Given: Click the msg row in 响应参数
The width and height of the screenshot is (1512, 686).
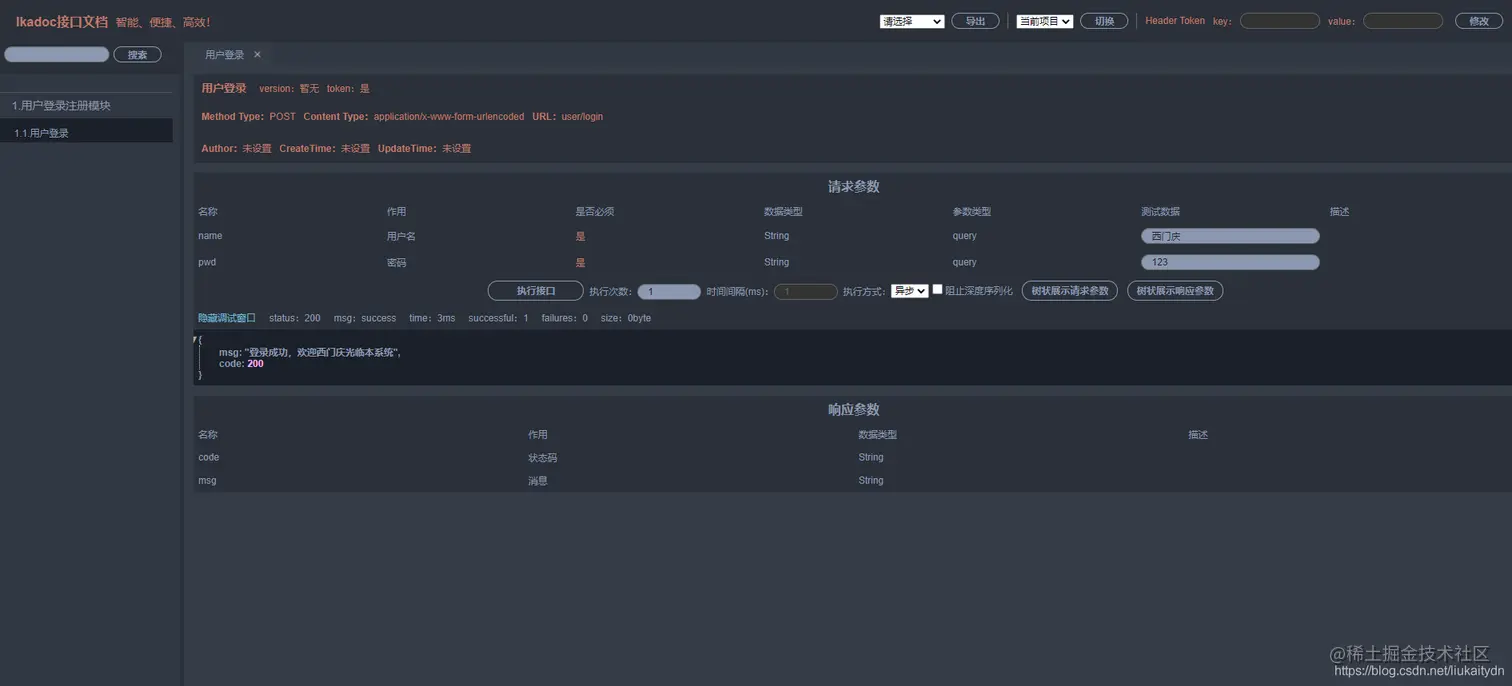Looking at the screenshot, I should coord(853,480).
